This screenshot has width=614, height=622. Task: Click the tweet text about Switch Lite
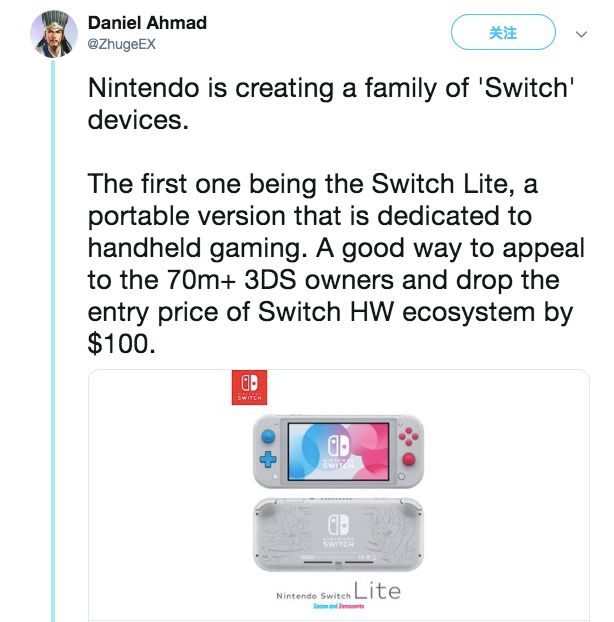336,263
